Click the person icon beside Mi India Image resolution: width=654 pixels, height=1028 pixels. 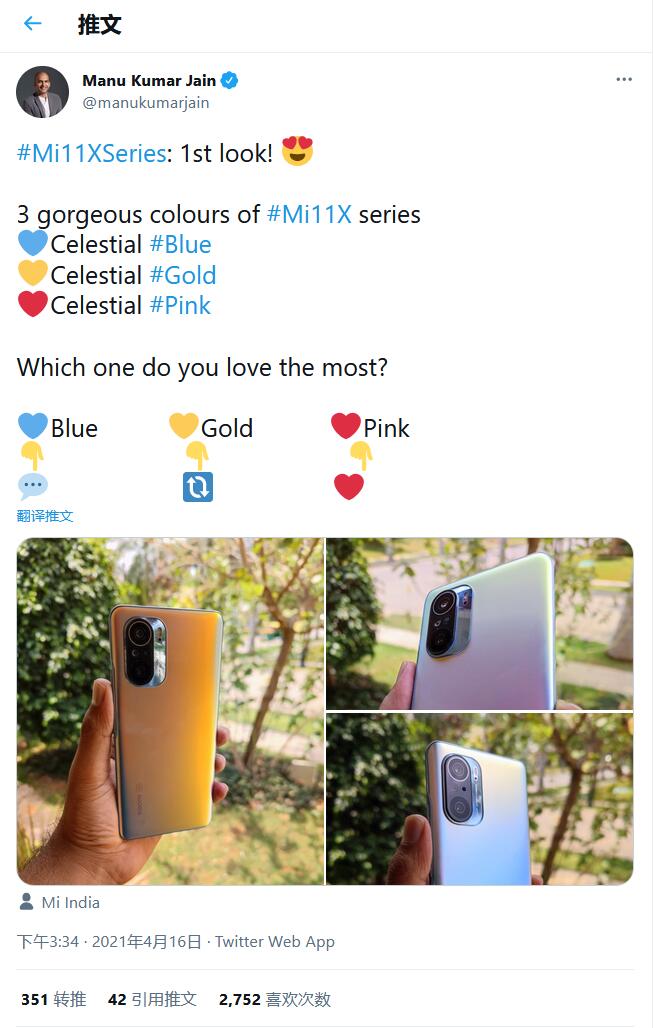click(x=26, y=902)
